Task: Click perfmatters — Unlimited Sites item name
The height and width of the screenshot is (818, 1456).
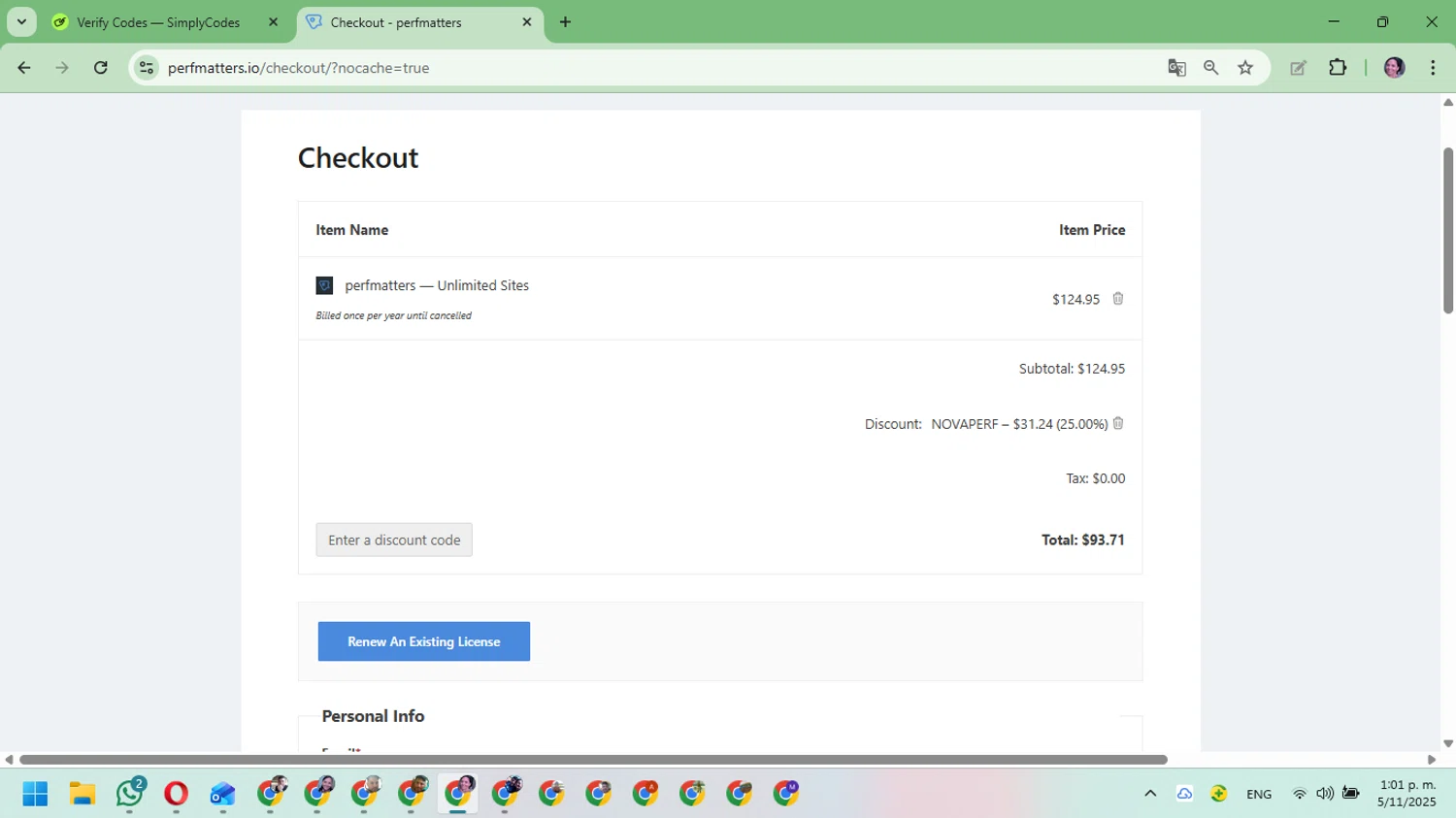Action: [x=437, y=285]
